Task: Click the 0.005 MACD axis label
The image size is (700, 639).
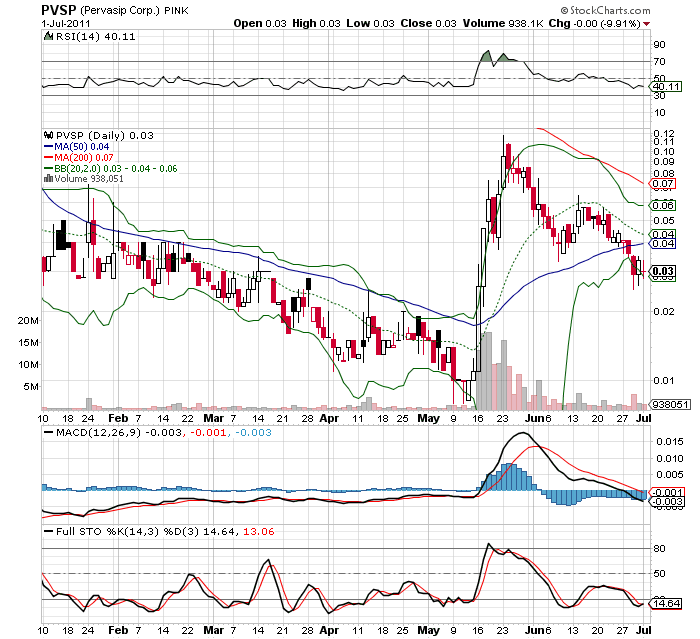Action: [670, 475]
